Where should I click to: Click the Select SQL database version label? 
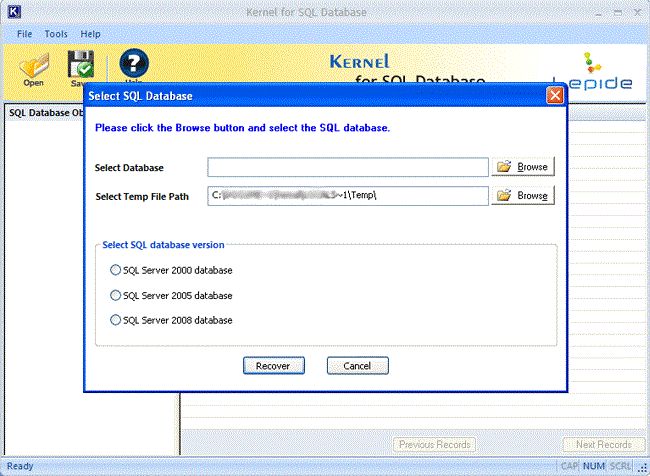click(x=163, y=245)
